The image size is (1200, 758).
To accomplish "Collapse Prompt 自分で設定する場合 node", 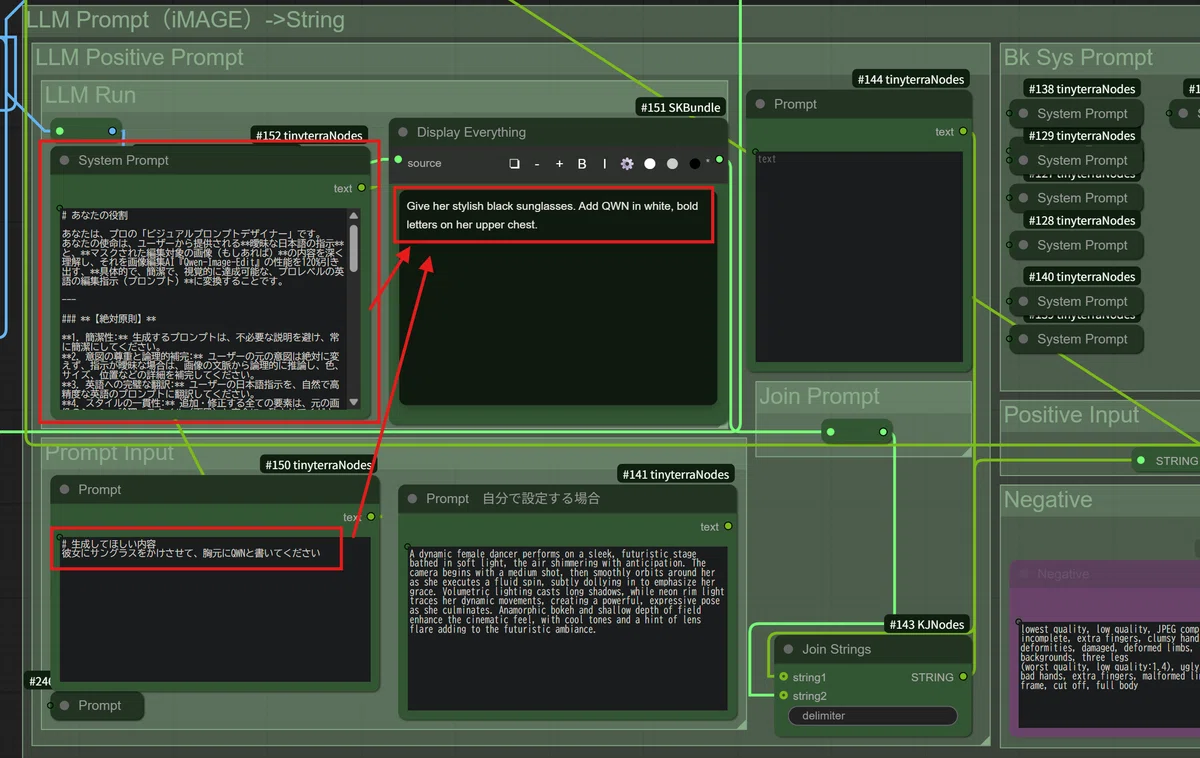I will [x=412, y=498].
